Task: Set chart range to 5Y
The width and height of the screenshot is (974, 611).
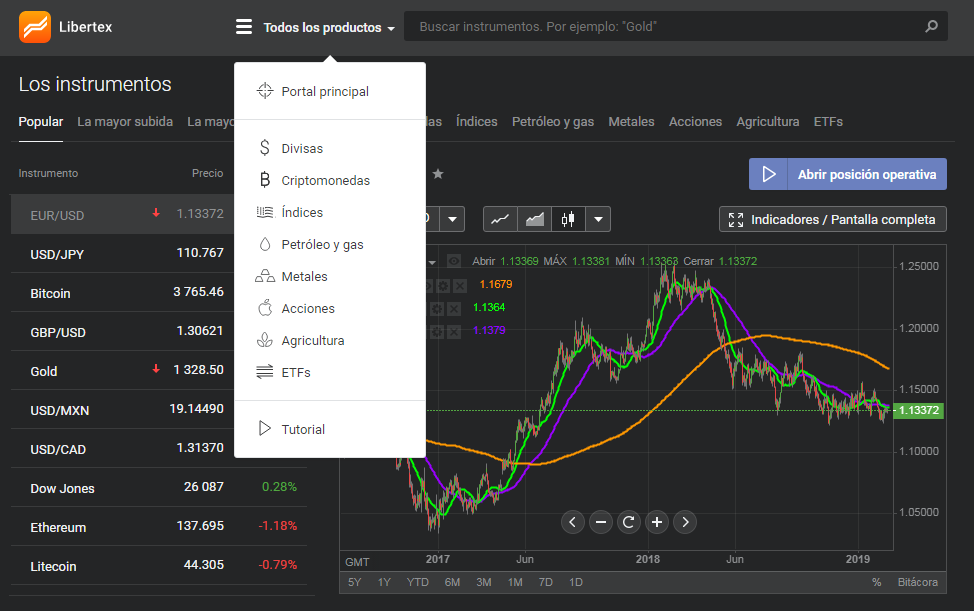Action: coord(354,582)
